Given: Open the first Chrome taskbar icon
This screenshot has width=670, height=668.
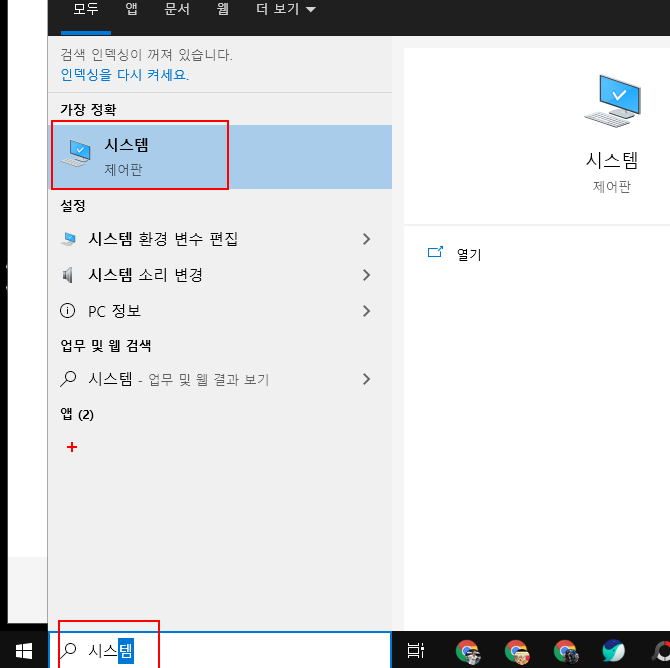Looking at the screenshot, I should pos(468,652).
